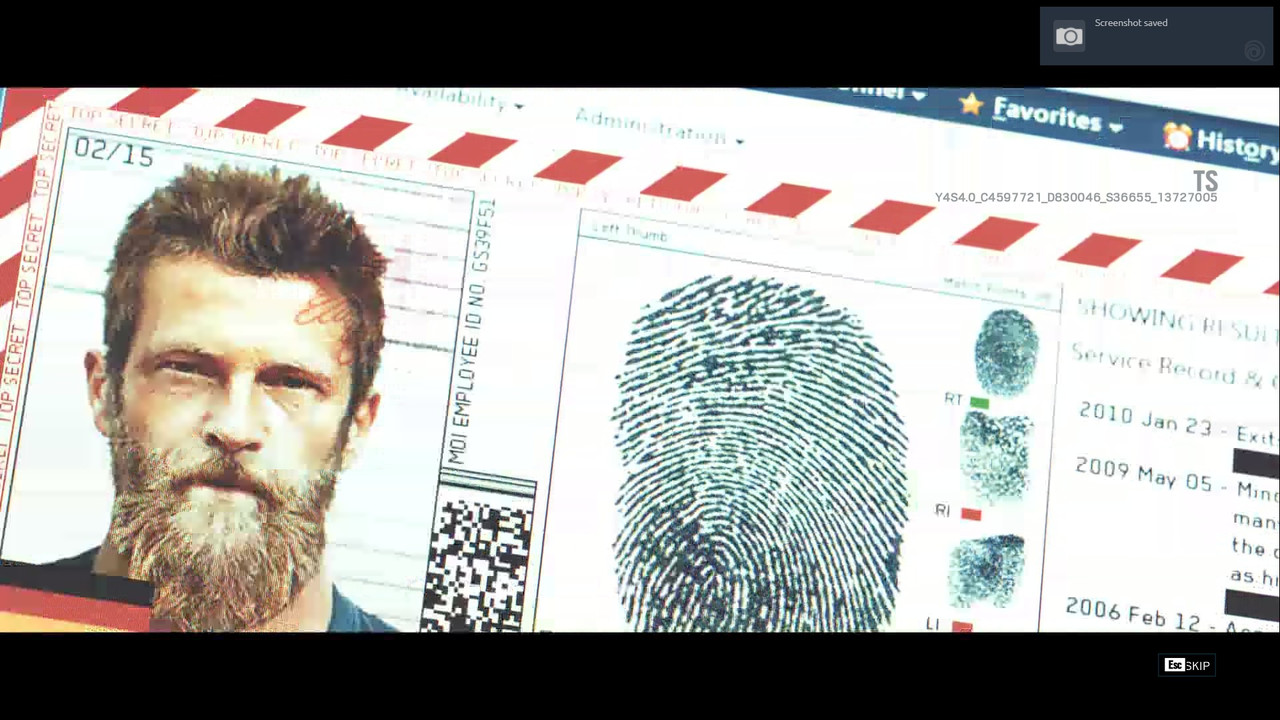Click the Esc key icon beside SKIP

1174,665
